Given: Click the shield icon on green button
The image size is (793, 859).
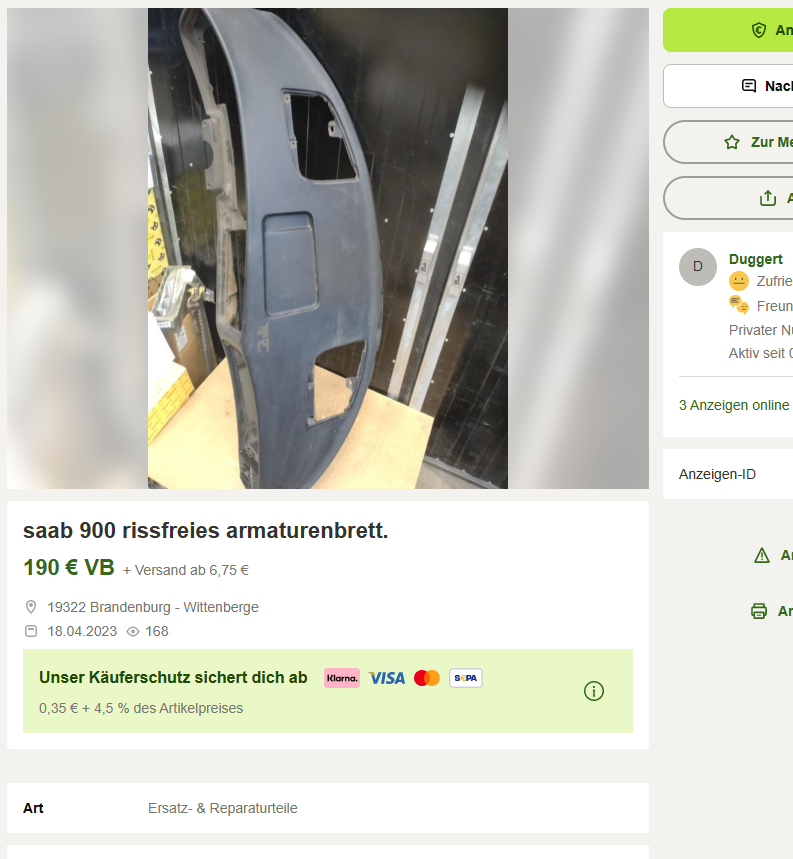Looking at the screenshot, I should tap(758, 30).
